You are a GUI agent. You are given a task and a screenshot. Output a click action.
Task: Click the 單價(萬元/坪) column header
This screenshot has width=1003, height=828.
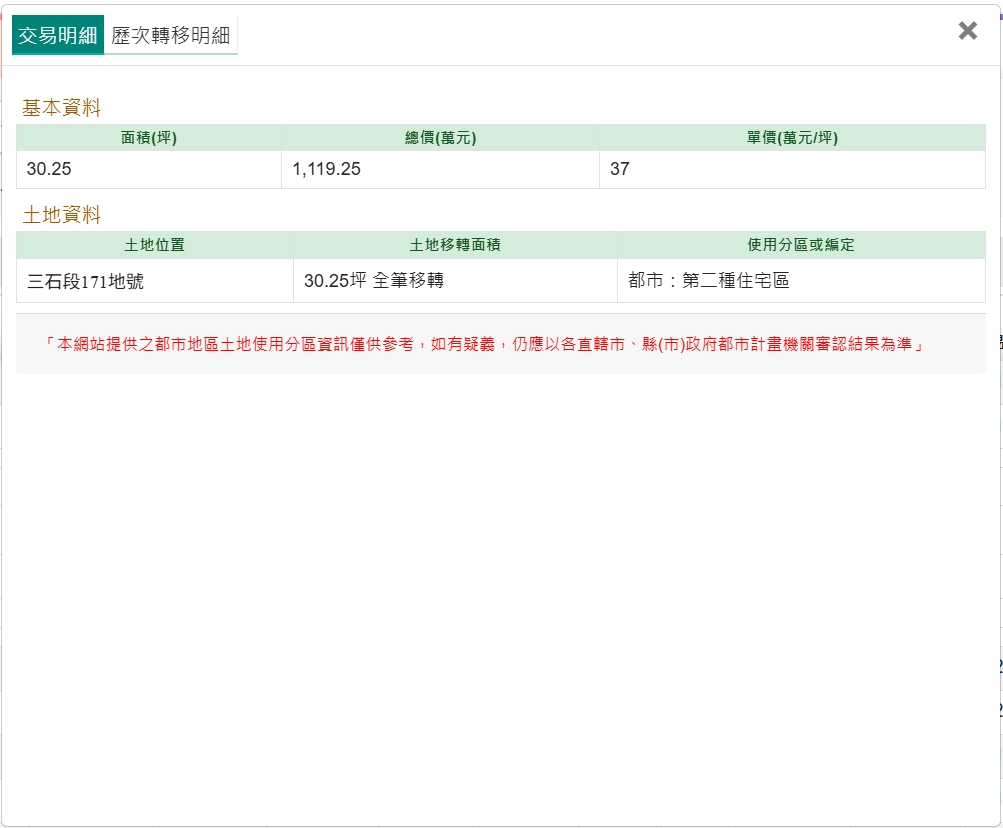pos(792,138)
